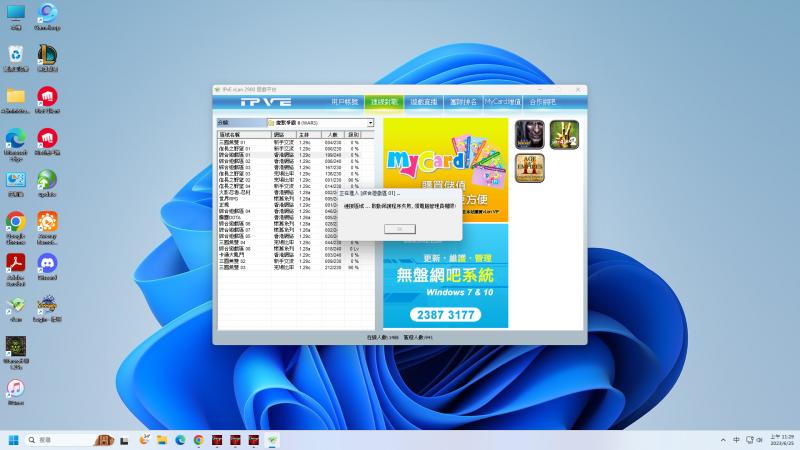Open League of Legends desktop shortcut

(x=46, y=54)
